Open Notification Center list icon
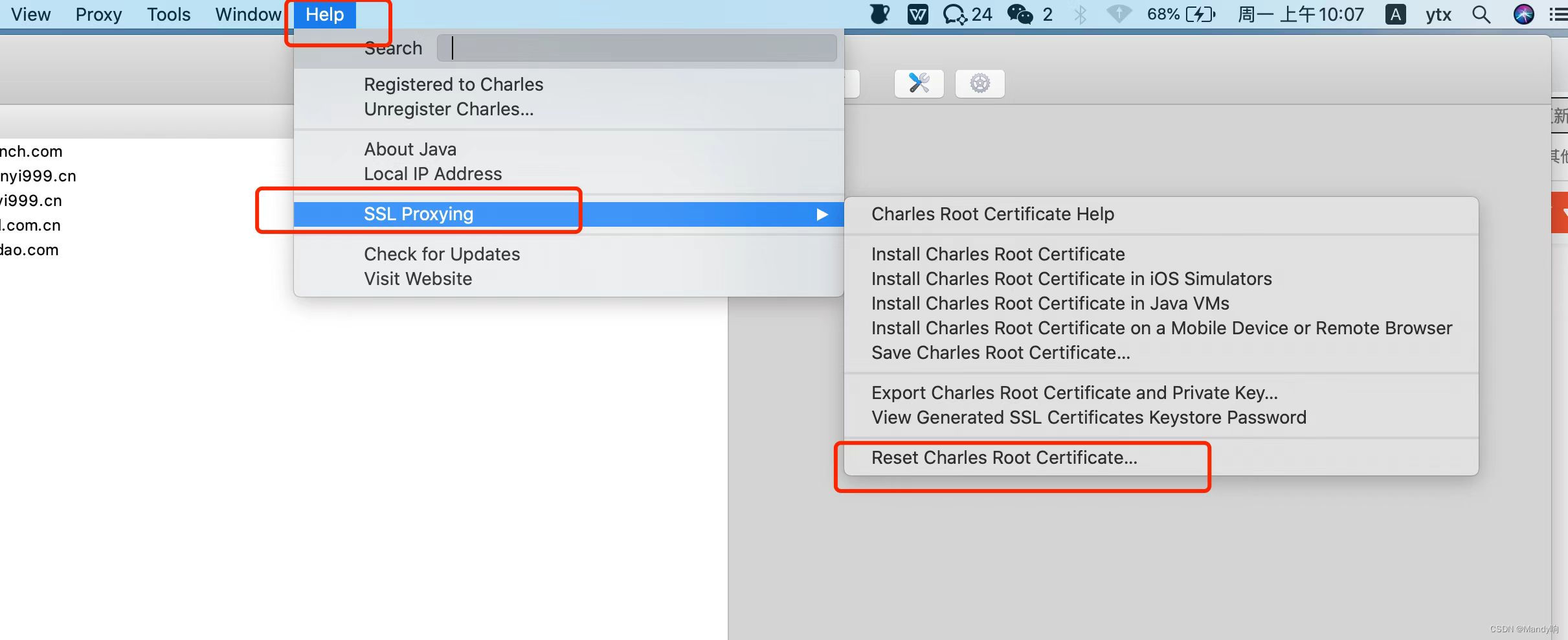 [x=1558, y=14]
